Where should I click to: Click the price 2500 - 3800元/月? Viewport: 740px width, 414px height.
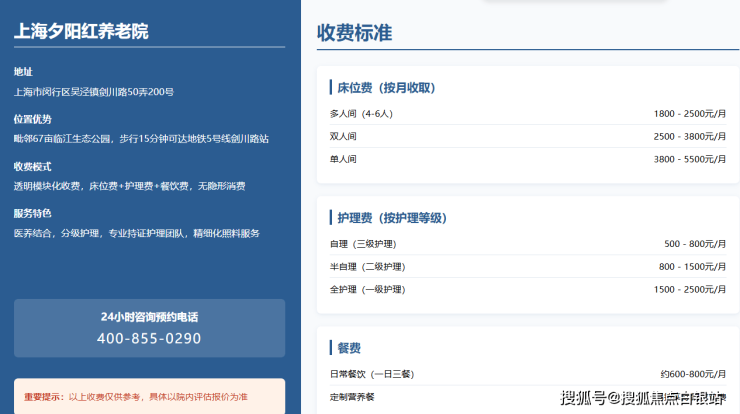pos(690,136)
